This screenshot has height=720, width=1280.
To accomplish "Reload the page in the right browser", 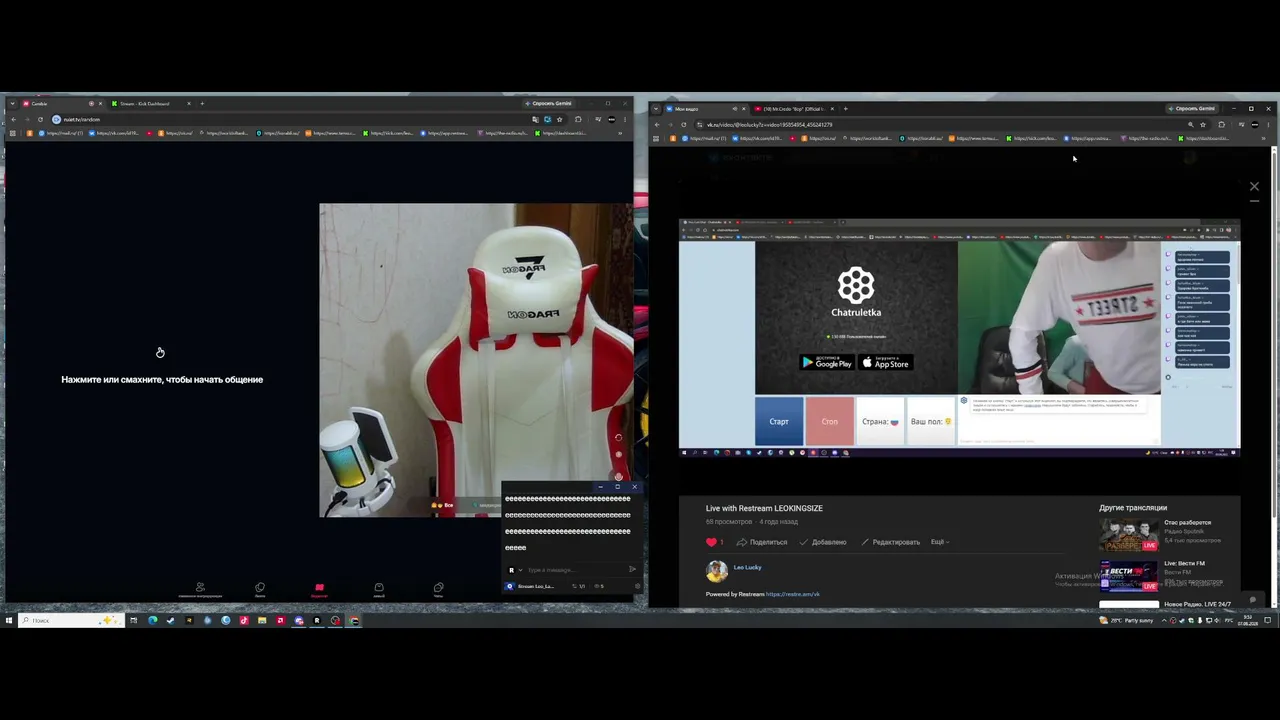I will tap(684, 125).
